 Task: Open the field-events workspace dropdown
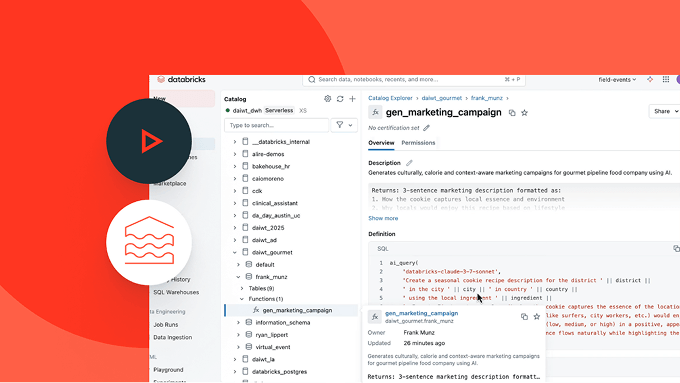[x=617, y=80]
